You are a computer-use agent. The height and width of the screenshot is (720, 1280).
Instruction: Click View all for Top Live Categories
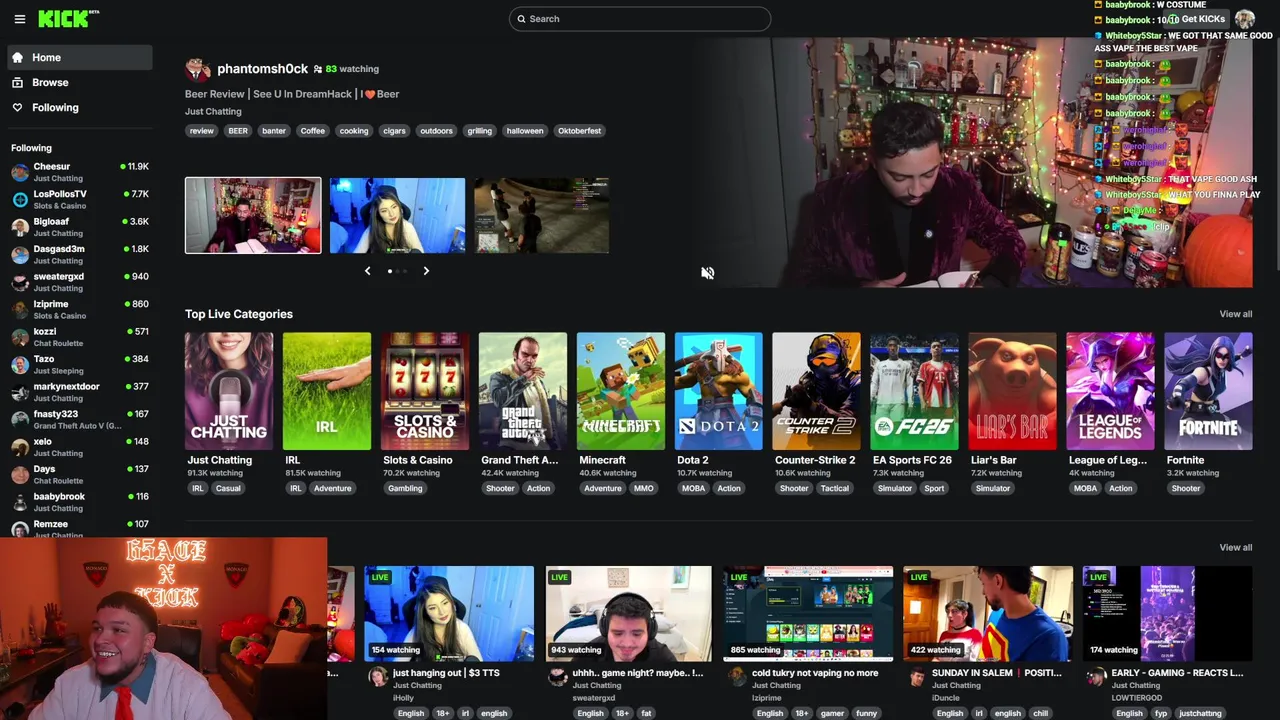point(1235,314)
